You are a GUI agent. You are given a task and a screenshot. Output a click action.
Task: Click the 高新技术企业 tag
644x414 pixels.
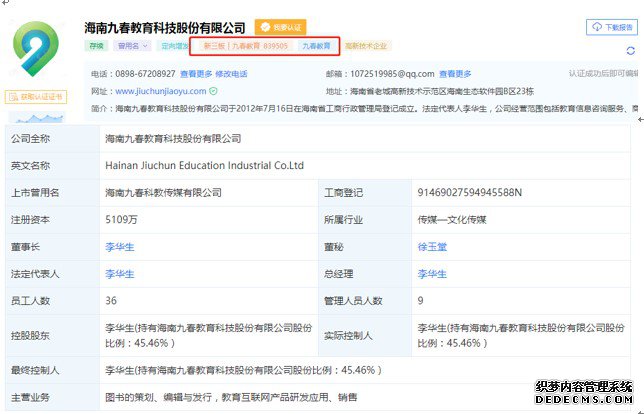pos(366,46)
